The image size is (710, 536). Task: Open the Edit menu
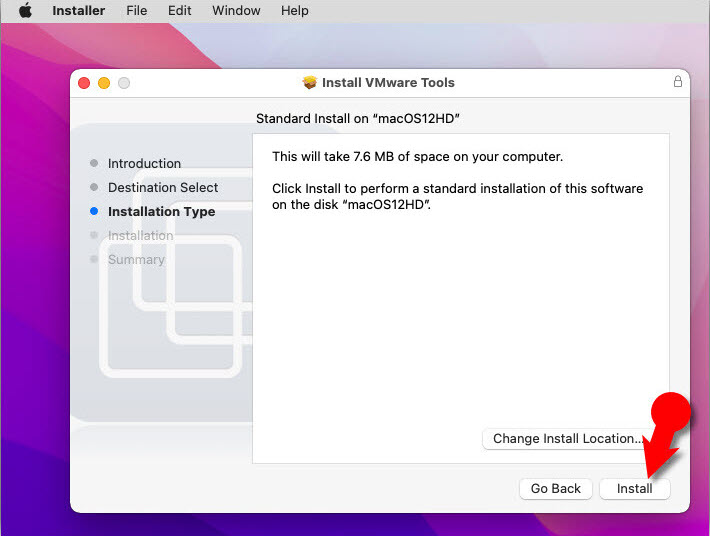(180, 11)
